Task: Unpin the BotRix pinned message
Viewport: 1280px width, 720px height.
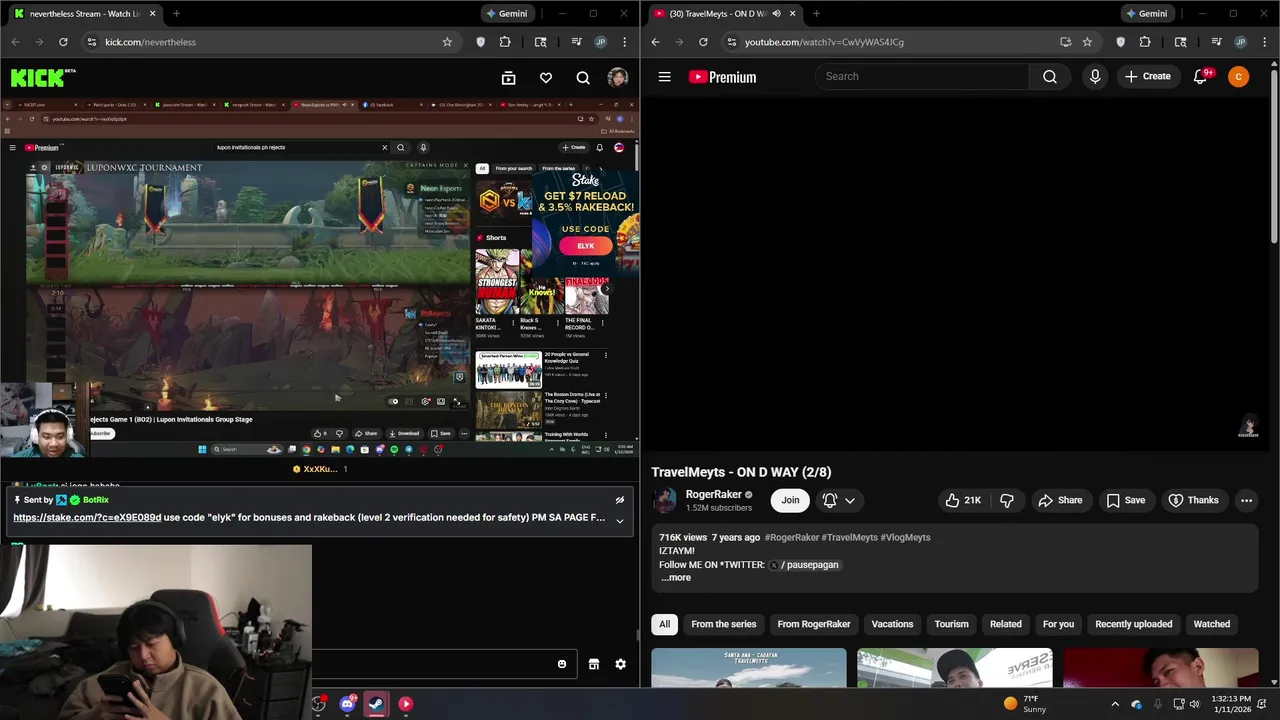Action: click(620, 500)
